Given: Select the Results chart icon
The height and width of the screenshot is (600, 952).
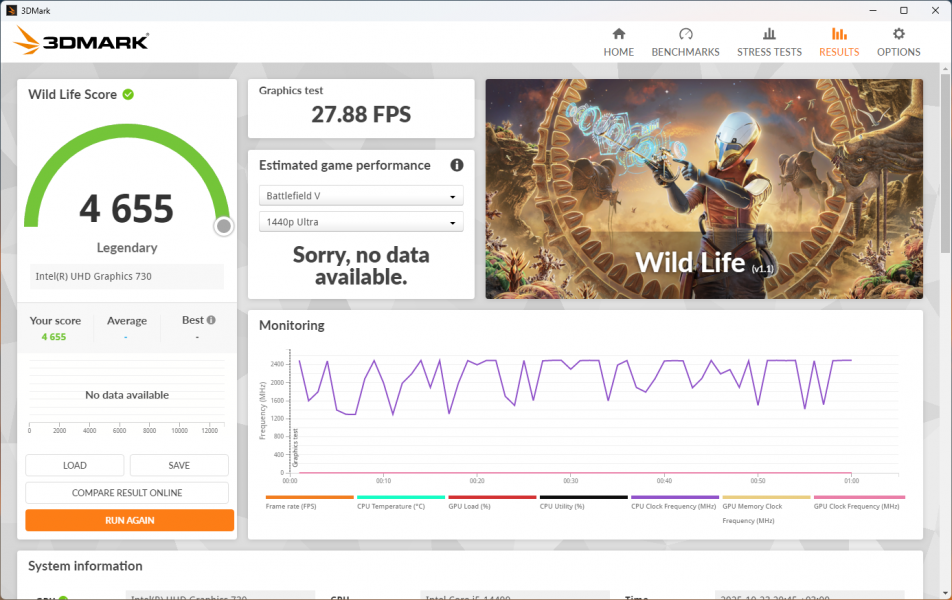Looking at the screenshot, I should [839, 34].
